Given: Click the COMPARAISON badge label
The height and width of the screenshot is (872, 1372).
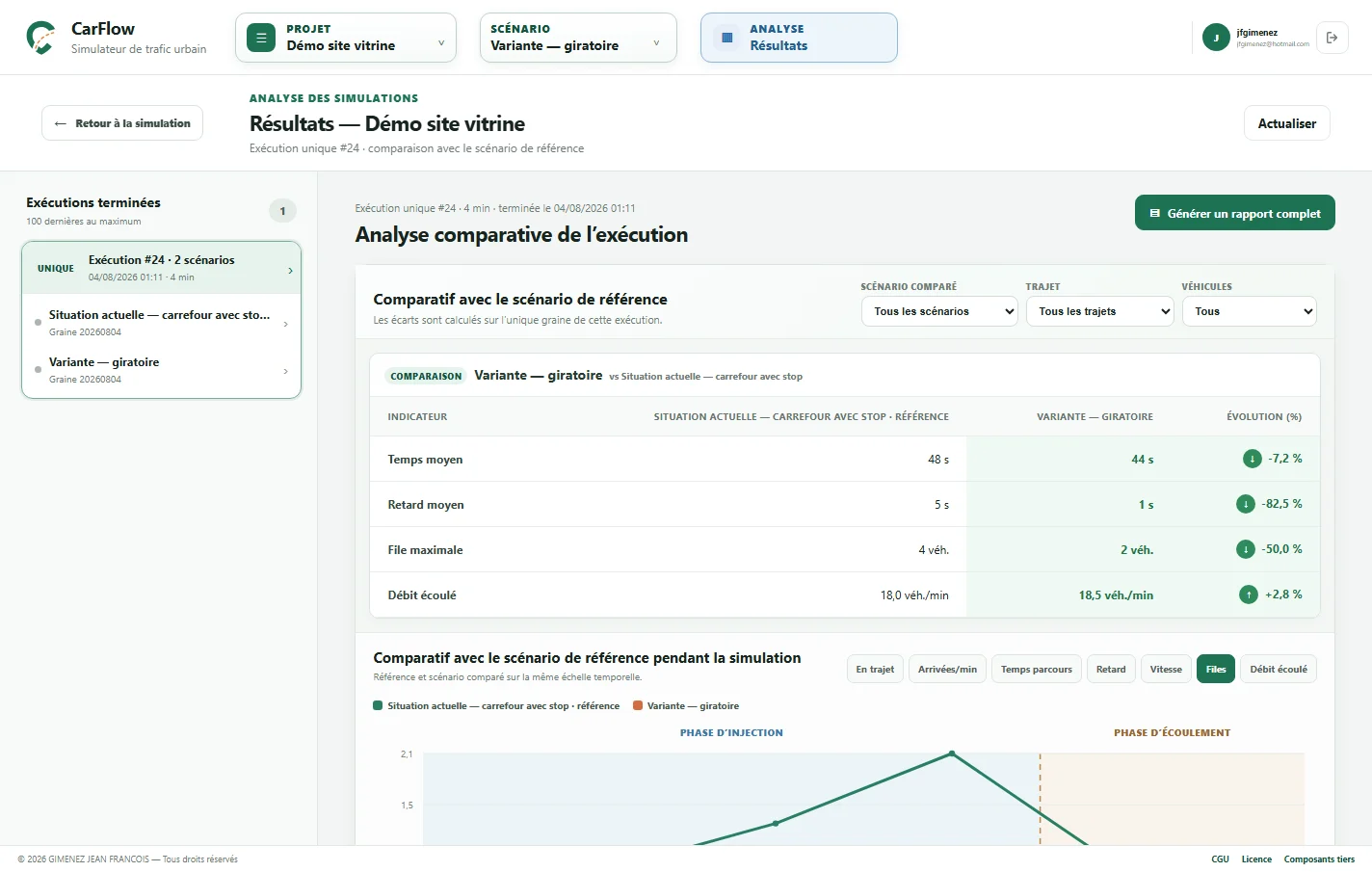Looking at the screenshot, I should (x=426, y=376).
